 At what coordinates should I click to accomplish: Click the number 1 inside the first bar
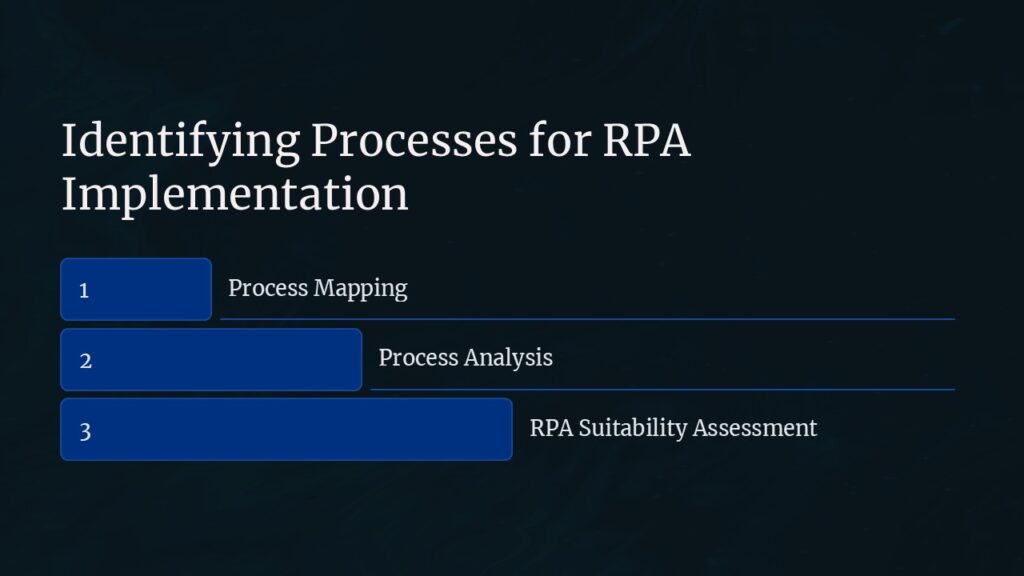[x=85, y=290]
